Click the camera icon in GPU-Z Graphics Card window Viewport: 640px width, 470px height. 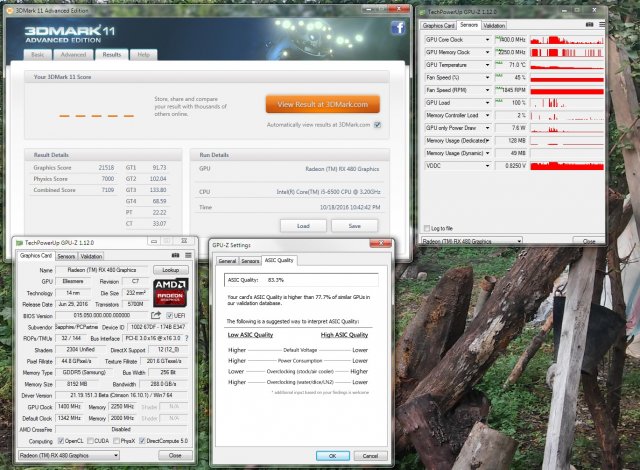point(175,256)
